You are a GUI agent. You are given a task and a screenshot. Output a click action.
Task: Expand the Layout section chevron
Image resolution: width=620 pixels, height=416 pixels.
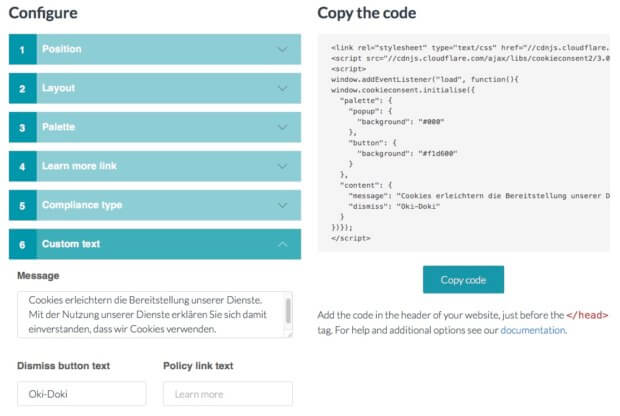(282, 88)
